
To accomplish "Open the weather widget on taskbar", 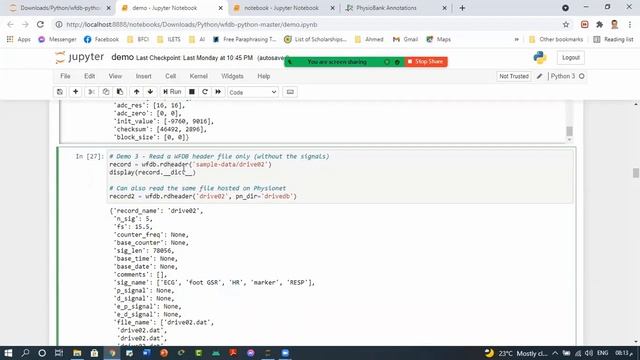I will click(516, 353).
